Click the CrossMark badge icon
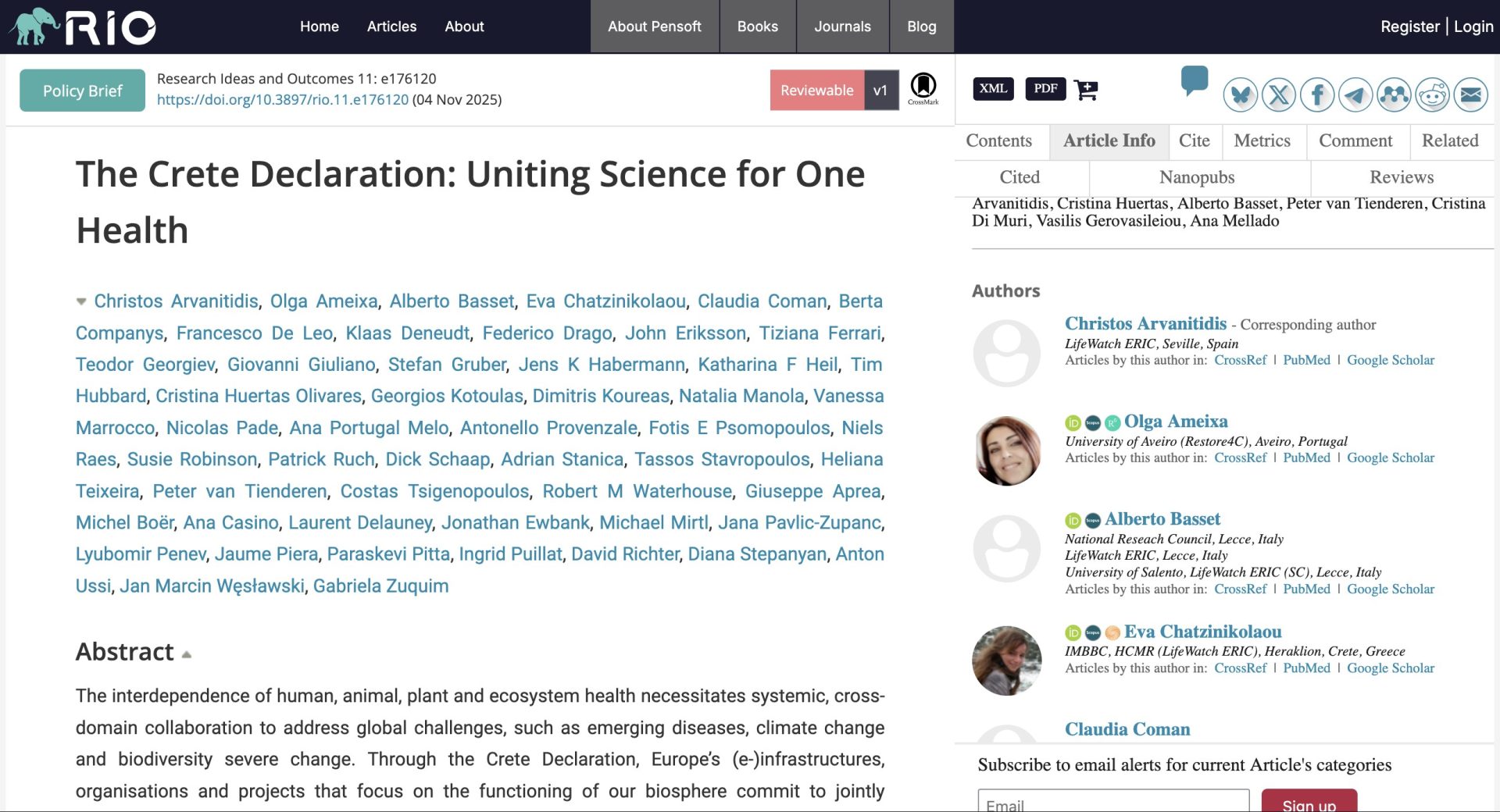The height and width of the screenshot is (812, 1500). (923, 88)
